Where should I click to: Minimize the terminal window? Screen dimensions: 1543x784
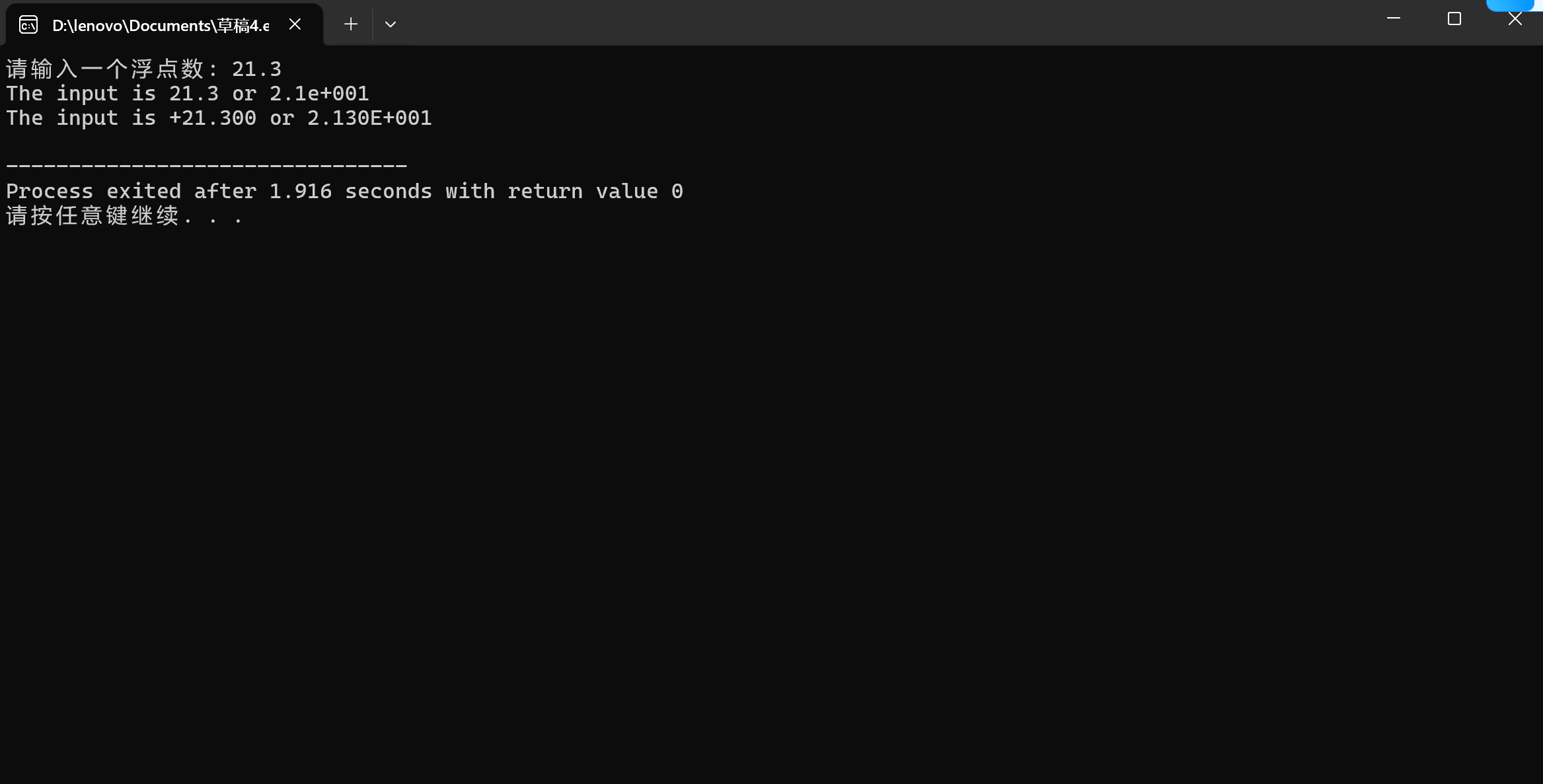pos(1394,18)
